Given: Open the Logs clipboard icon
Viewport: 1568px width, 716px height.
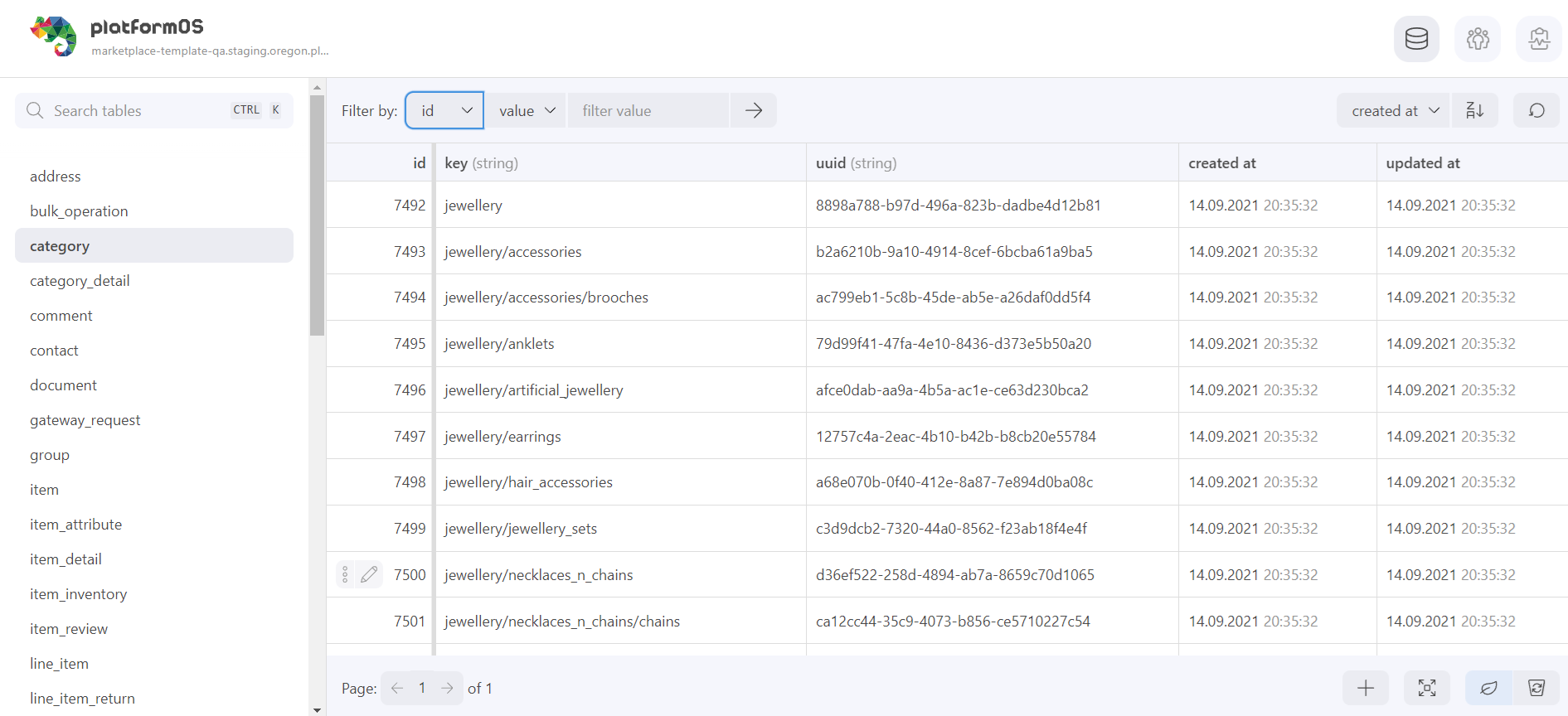Looking at the screenshot, I should pos(1539,39).
